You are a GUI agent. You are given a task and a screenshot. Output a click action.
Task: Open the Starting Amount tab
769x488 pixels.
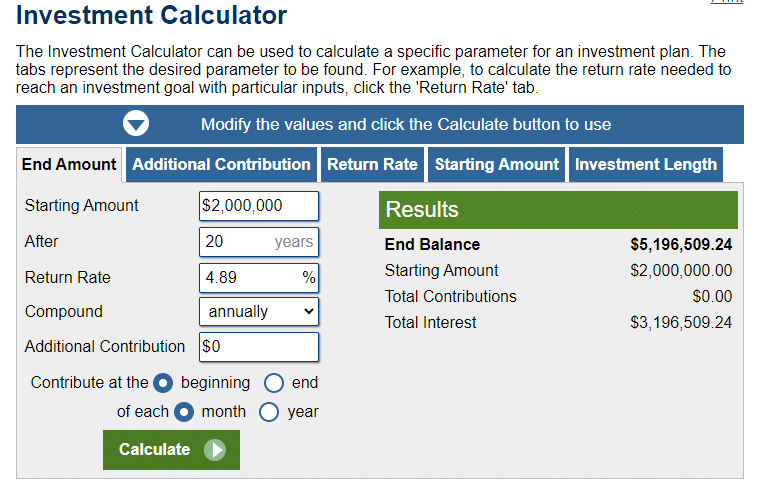pyautogui.click(x=497, y=165)
